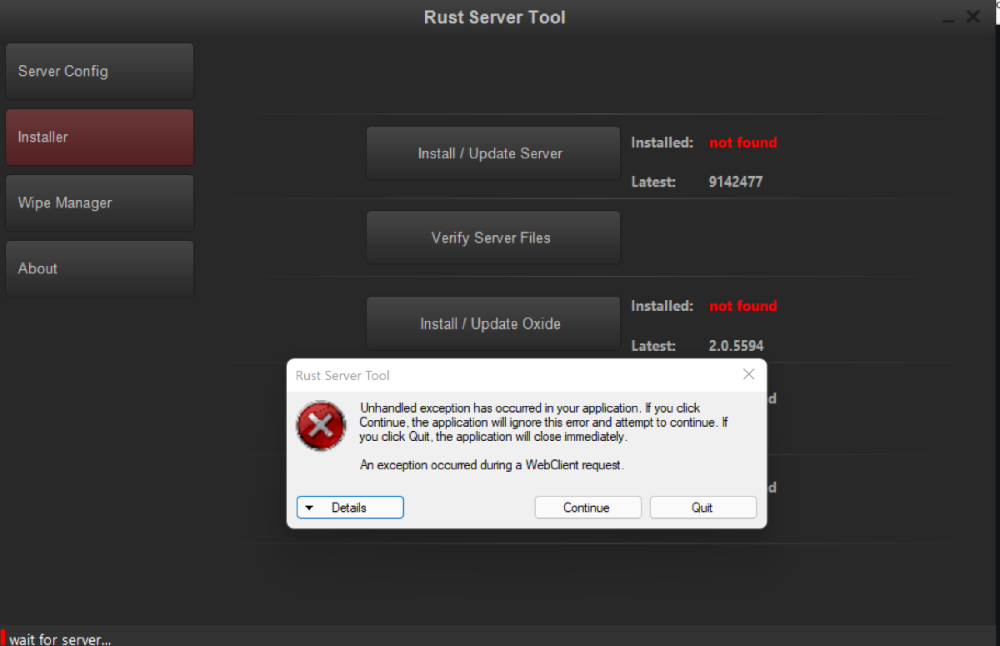Click the Oxide latest version 2.0.5594
Image resolution: width=1000 pixels, height=646 pixels.
tap(736, 346)
